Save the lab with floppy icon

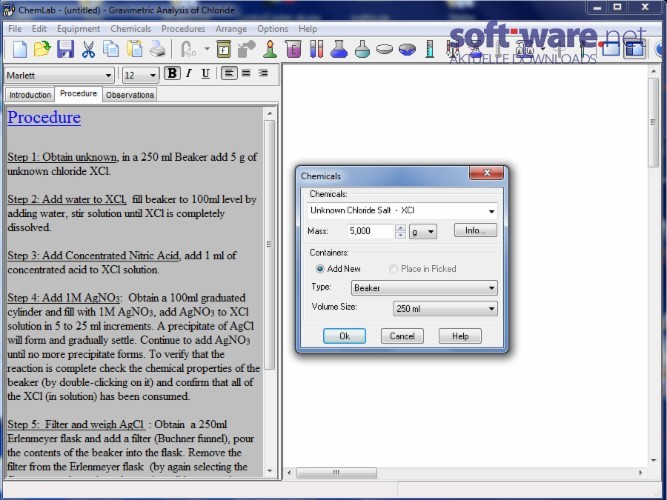(x=66, y=49)
